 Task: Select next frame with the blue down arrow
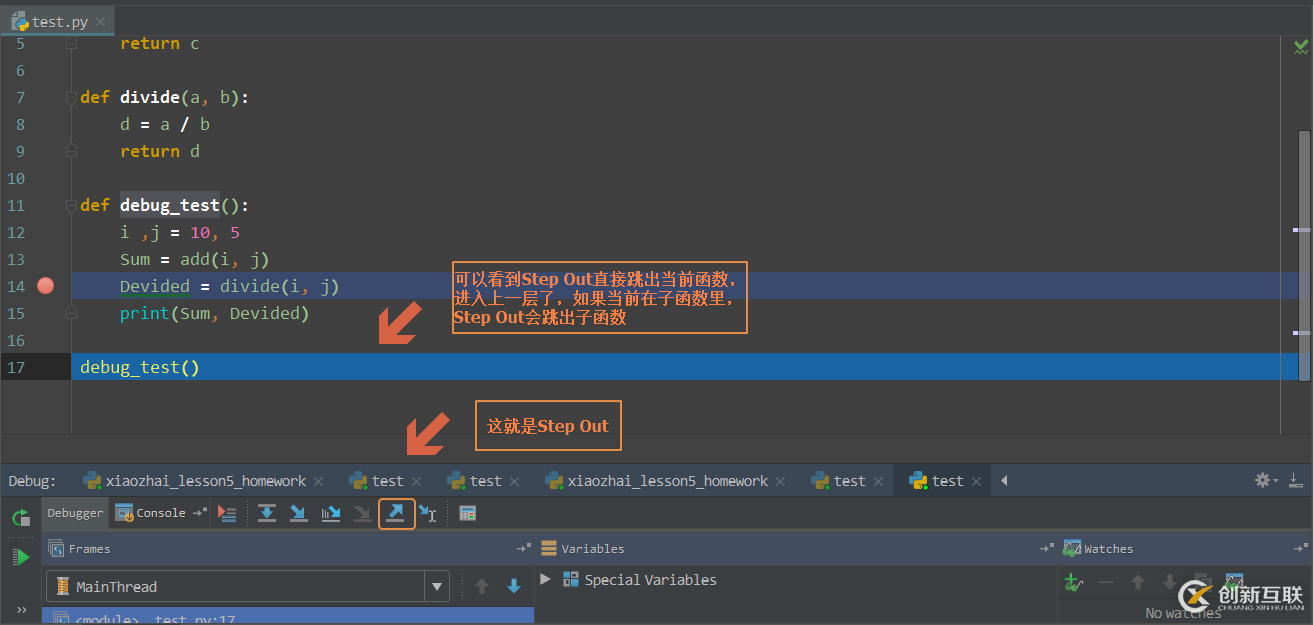(x=514, y=587)
